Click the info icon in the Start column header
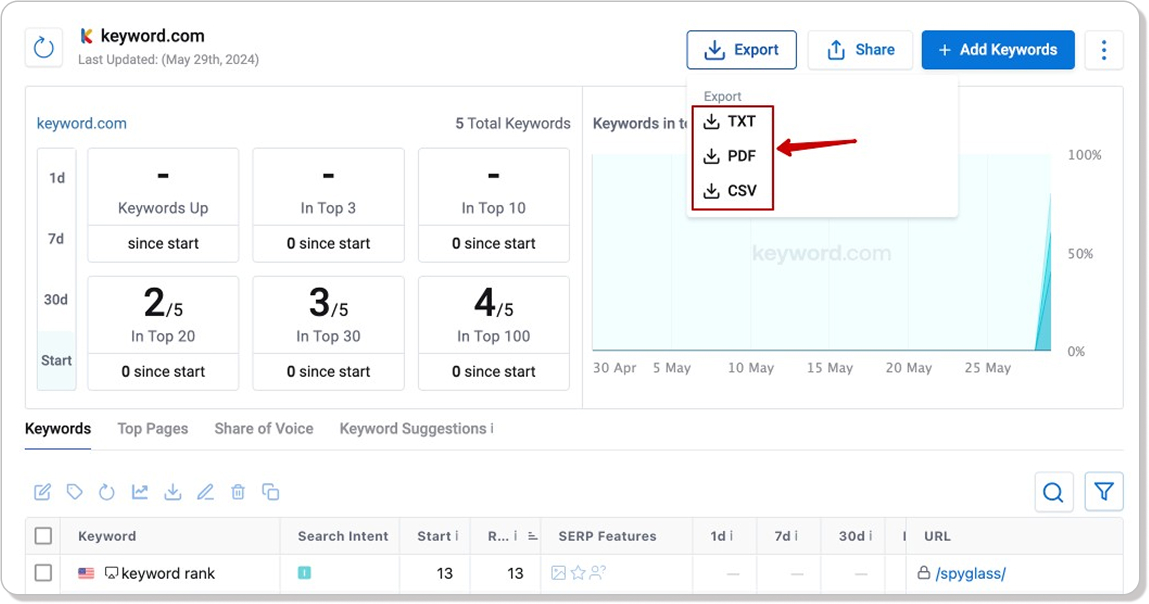The height and width of the screenshot is (604, 1149). click(457, 536)
